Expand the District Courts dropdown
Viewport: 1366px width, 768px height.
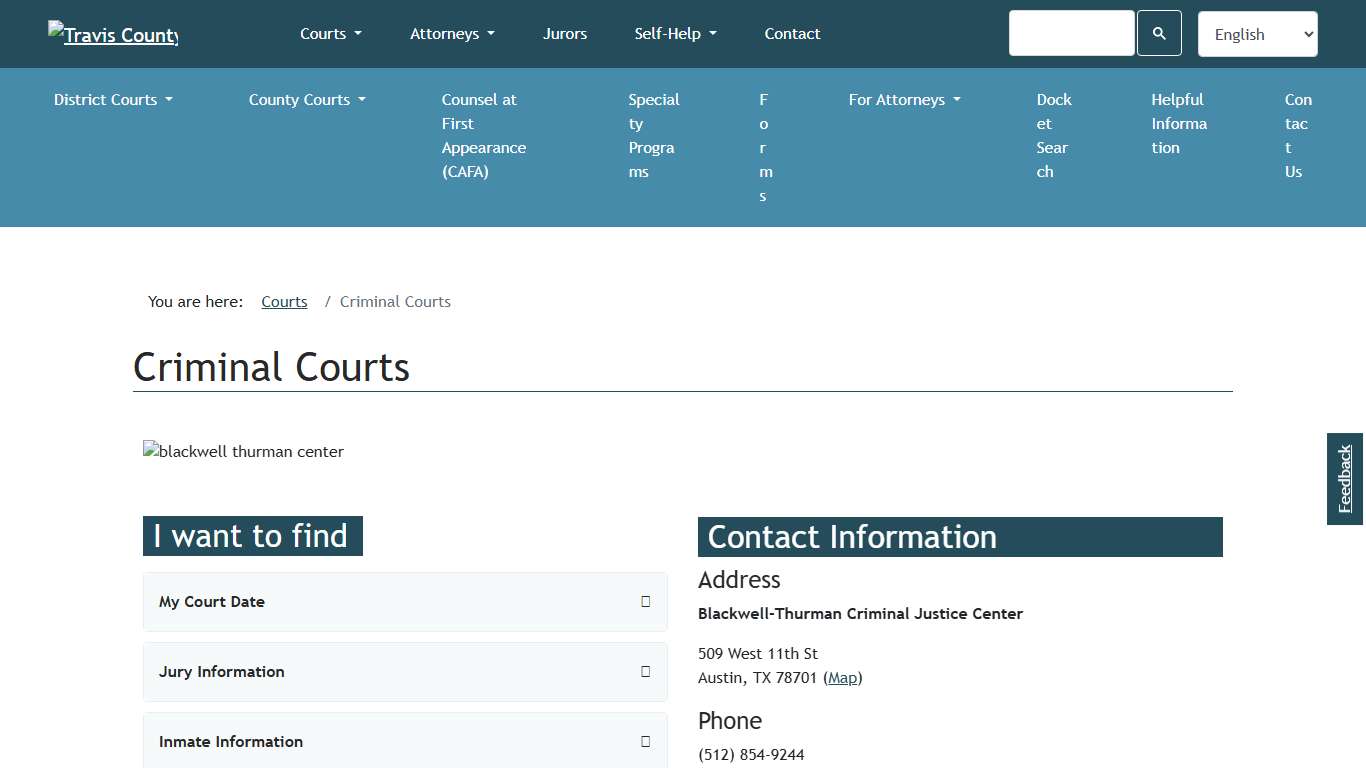pos(112,99)
